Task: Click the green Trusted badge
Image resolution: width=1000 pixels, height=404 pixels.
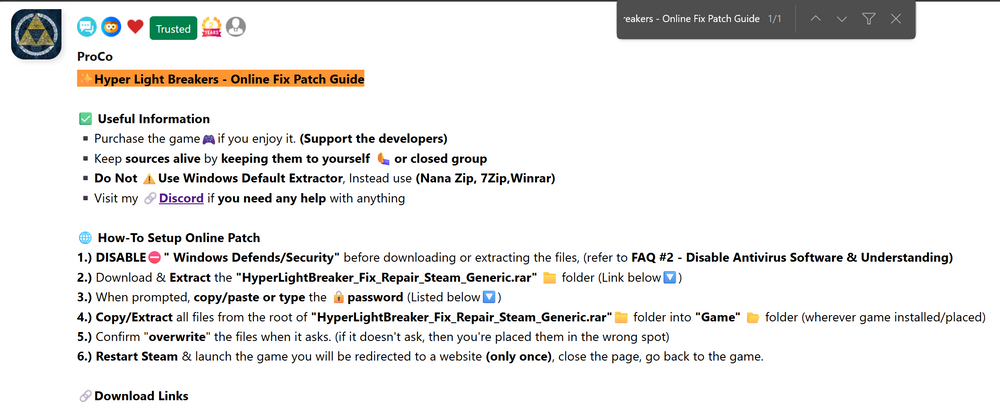Action: (173, 29)
